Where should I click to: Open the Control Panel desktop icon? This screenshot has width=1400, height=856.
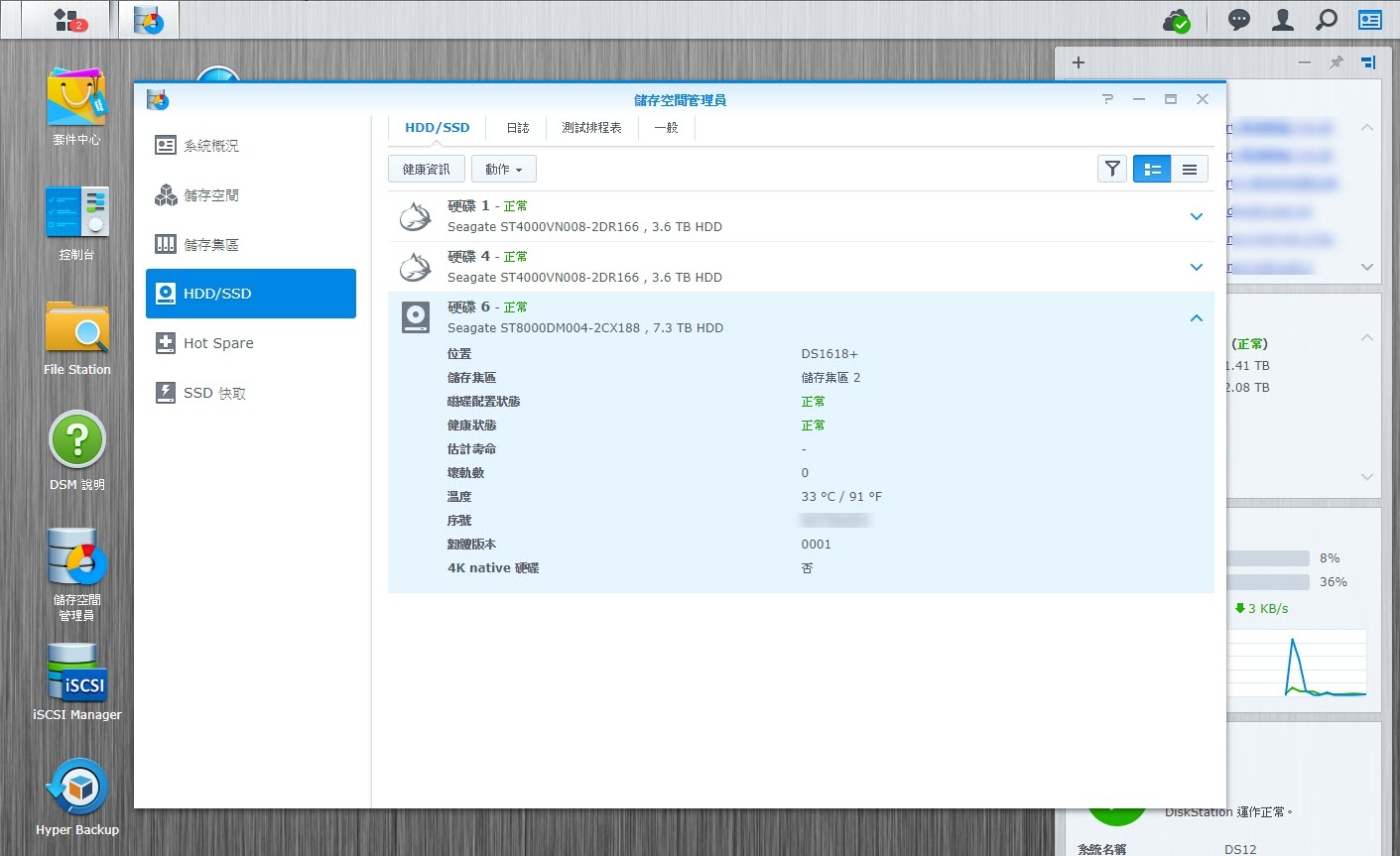[x=76, y=223]
